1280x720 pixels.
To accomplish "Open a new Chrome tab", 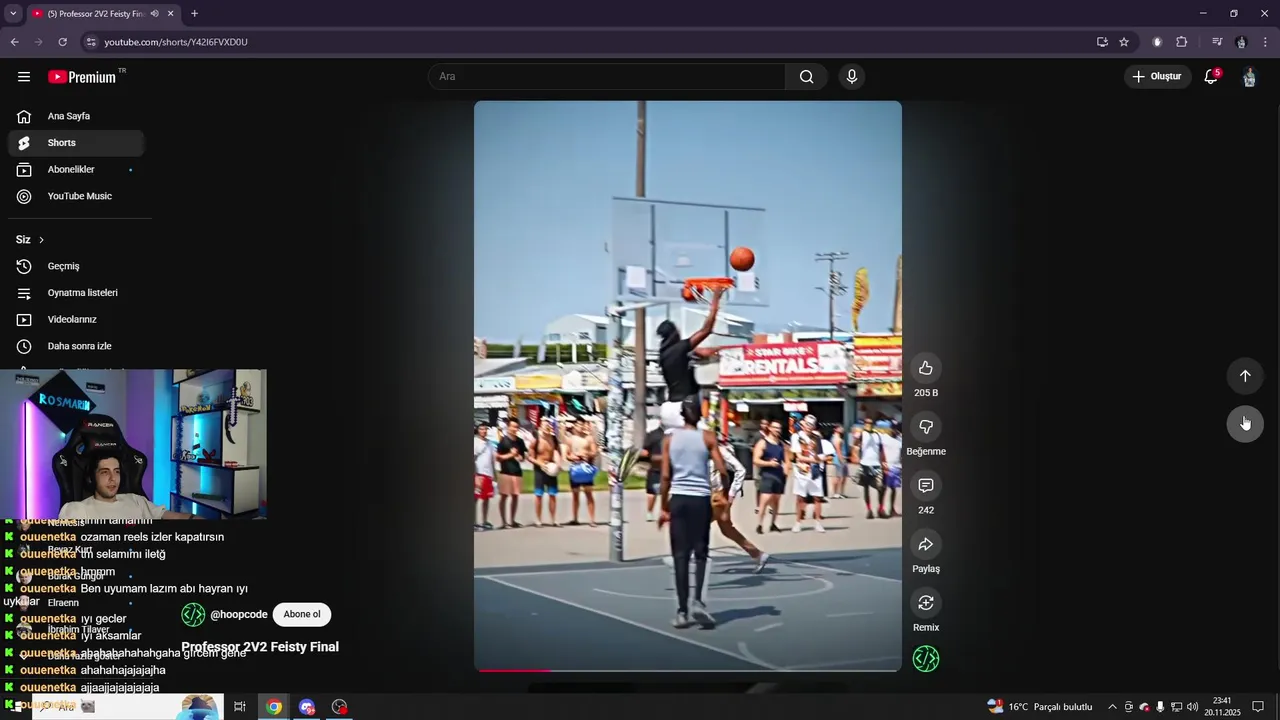I will tap(194, 14).
